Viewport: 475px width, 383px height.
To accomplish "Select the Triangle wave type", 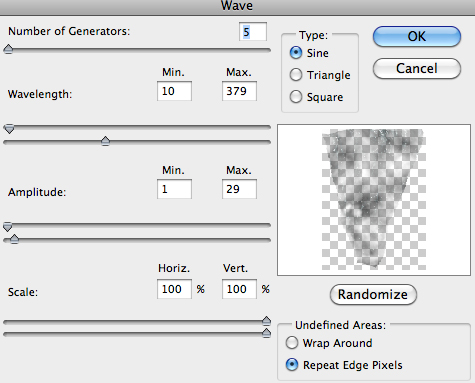I will point(296,75).
